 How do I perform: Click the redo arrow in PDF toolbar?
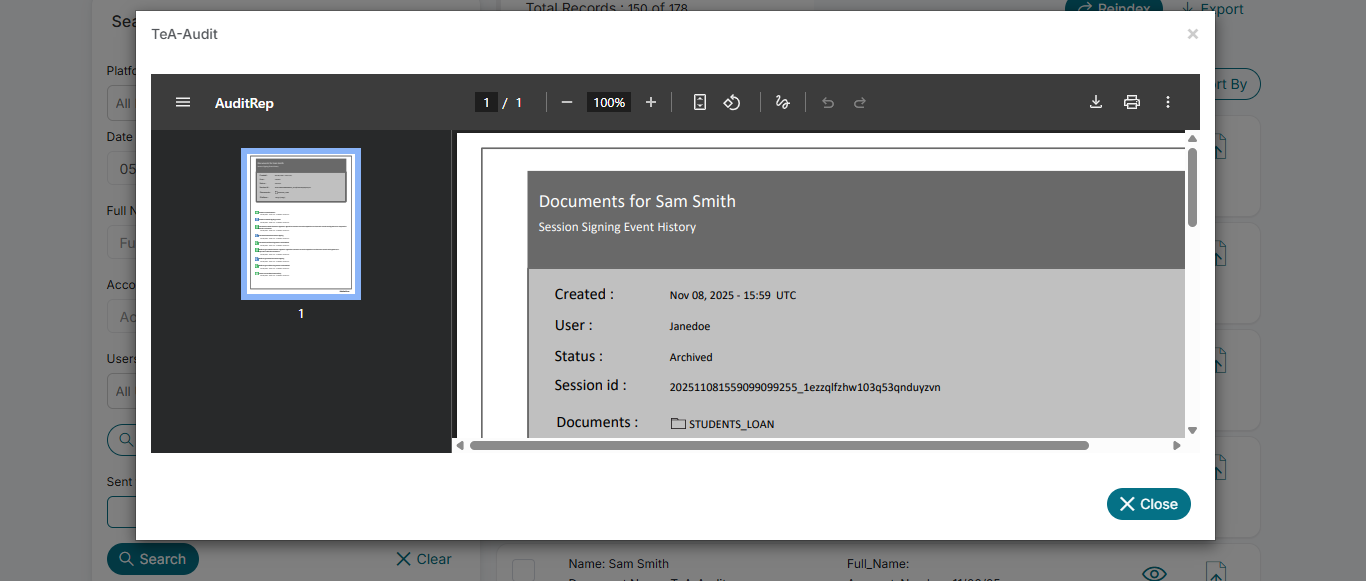(x=860, y=102)
